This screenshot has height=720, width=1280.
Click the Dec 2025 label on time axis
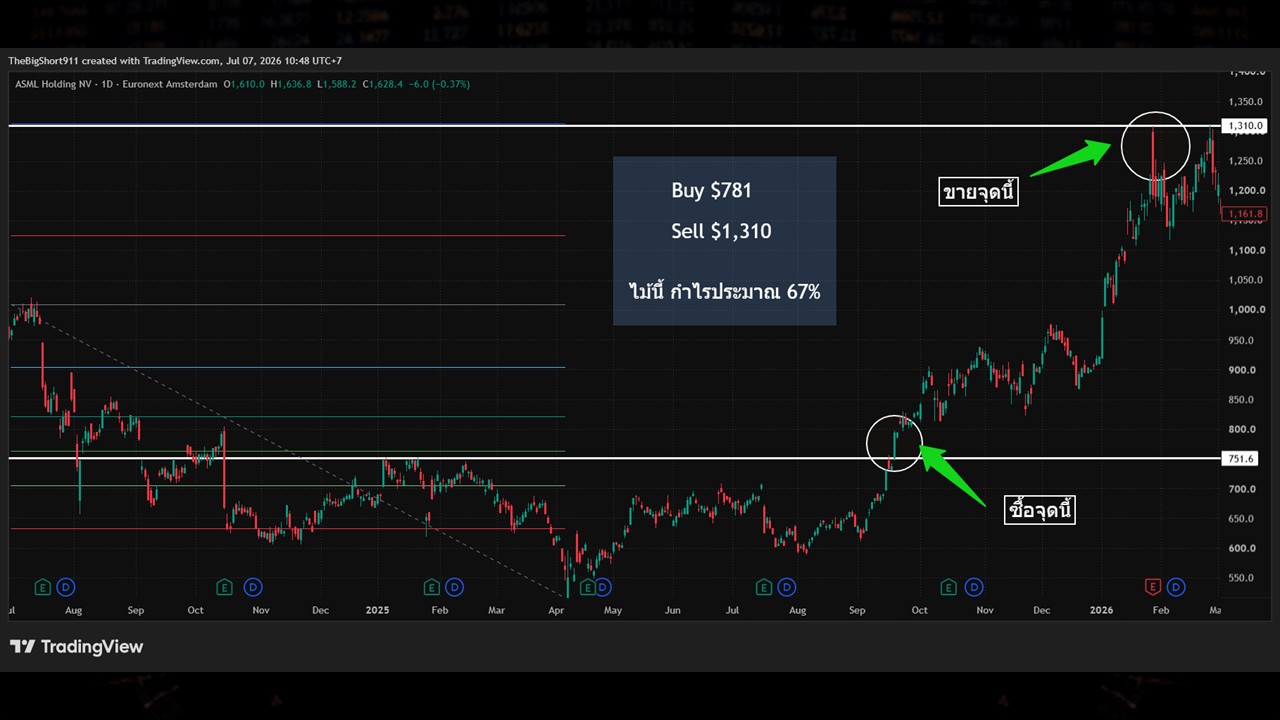click(1042, 610)
